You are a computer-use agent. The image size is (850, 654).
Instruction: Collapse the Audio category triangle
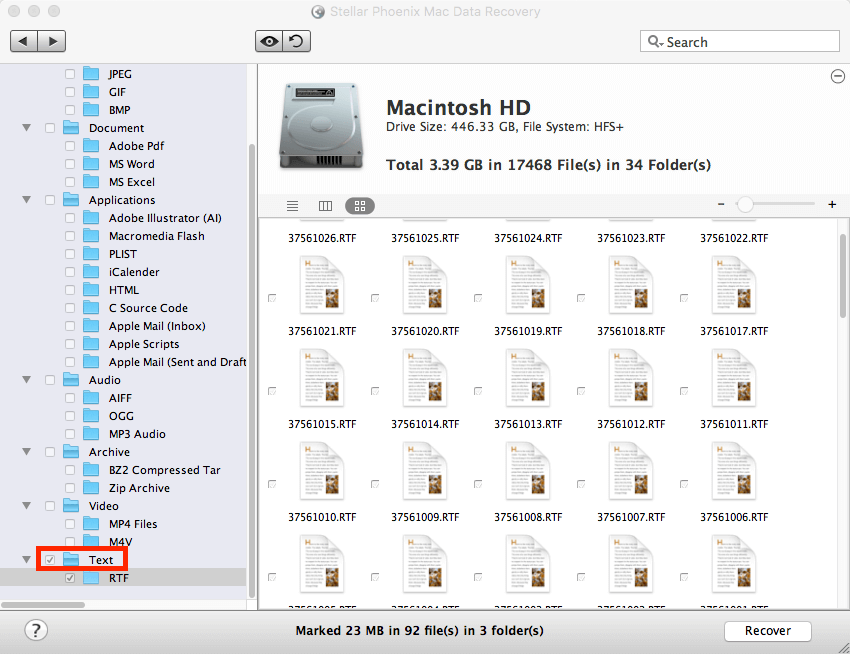pos(26,380)
